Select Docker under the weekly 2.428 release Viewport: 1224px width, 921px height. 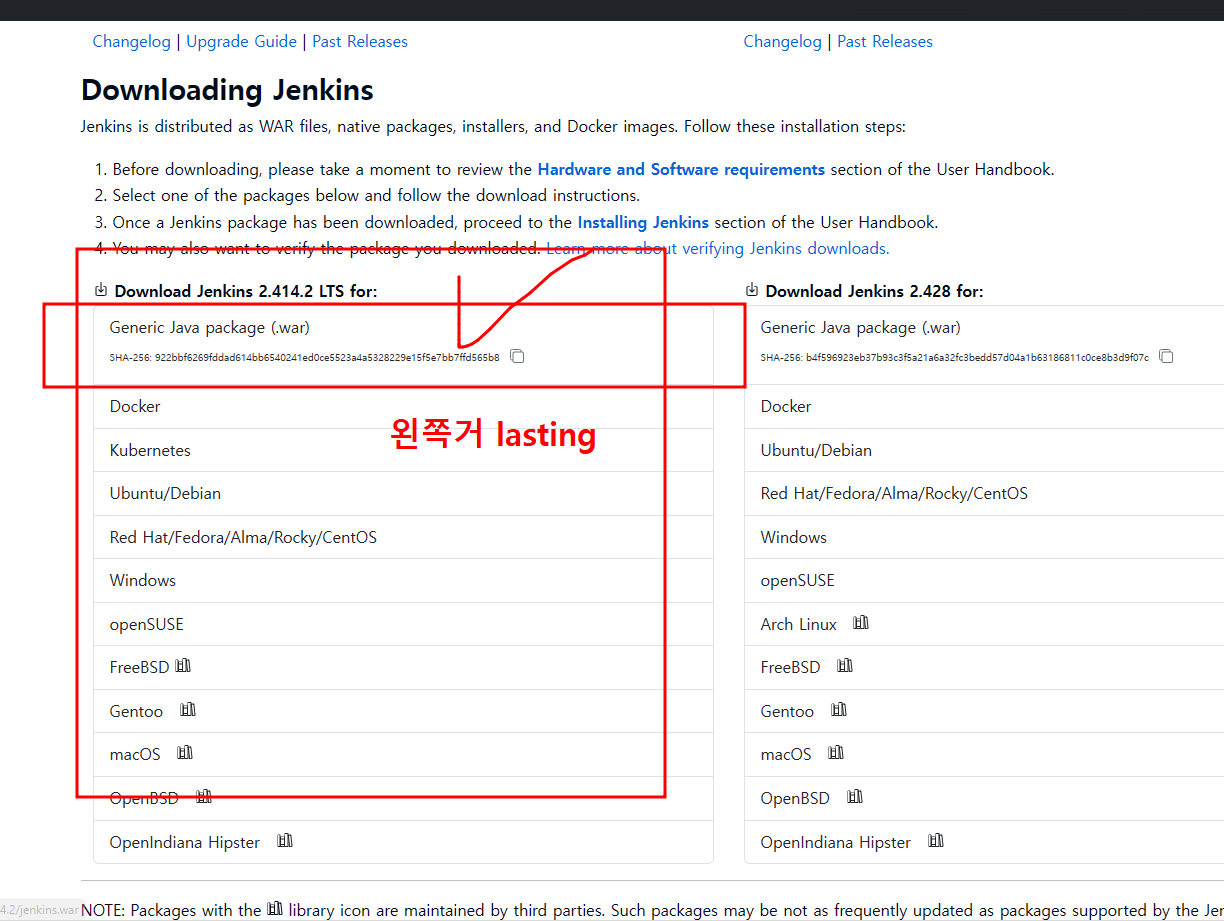point(984,406)
